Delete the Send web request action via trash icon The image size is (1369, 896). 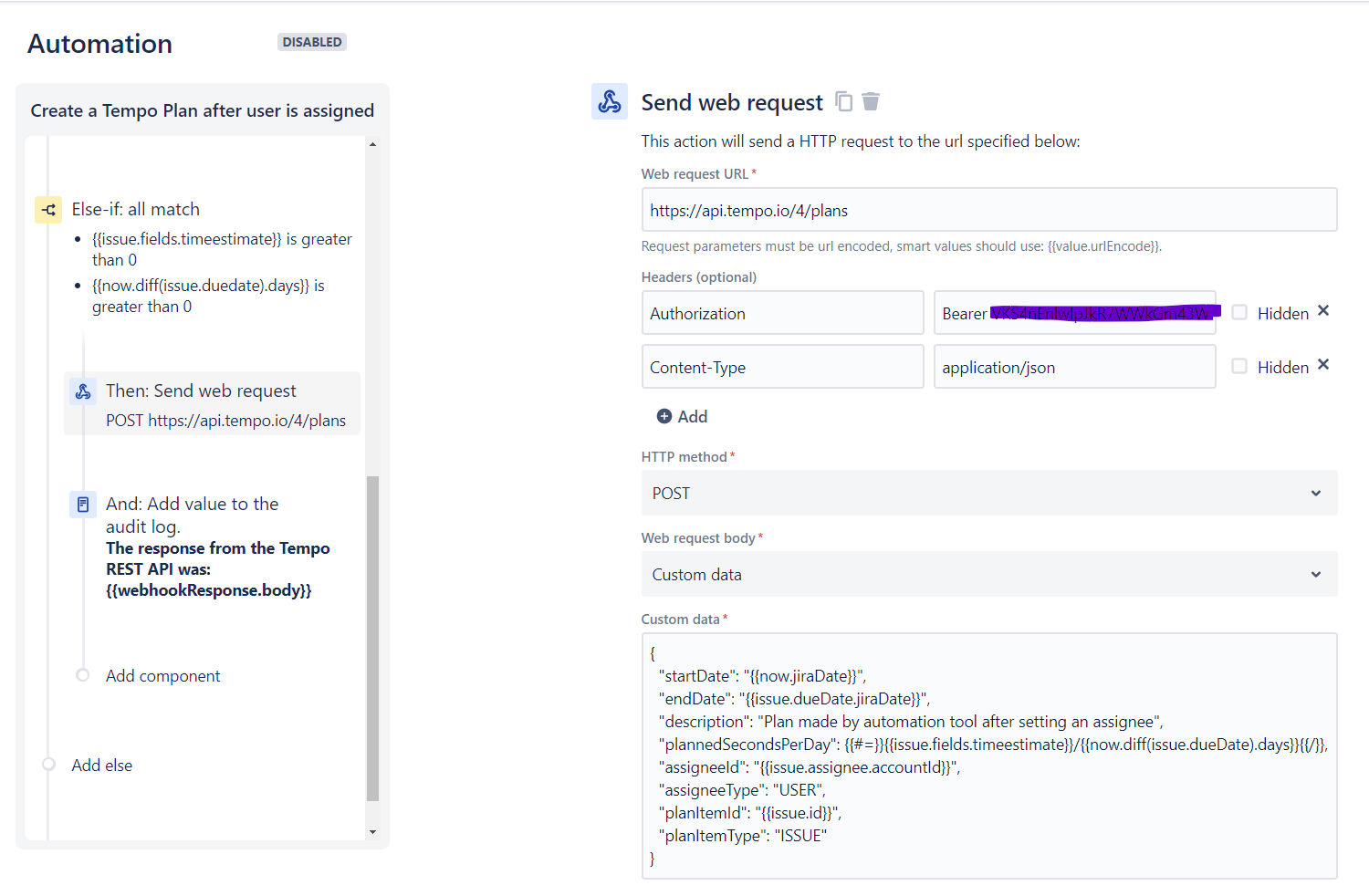(x=871, y=102)
